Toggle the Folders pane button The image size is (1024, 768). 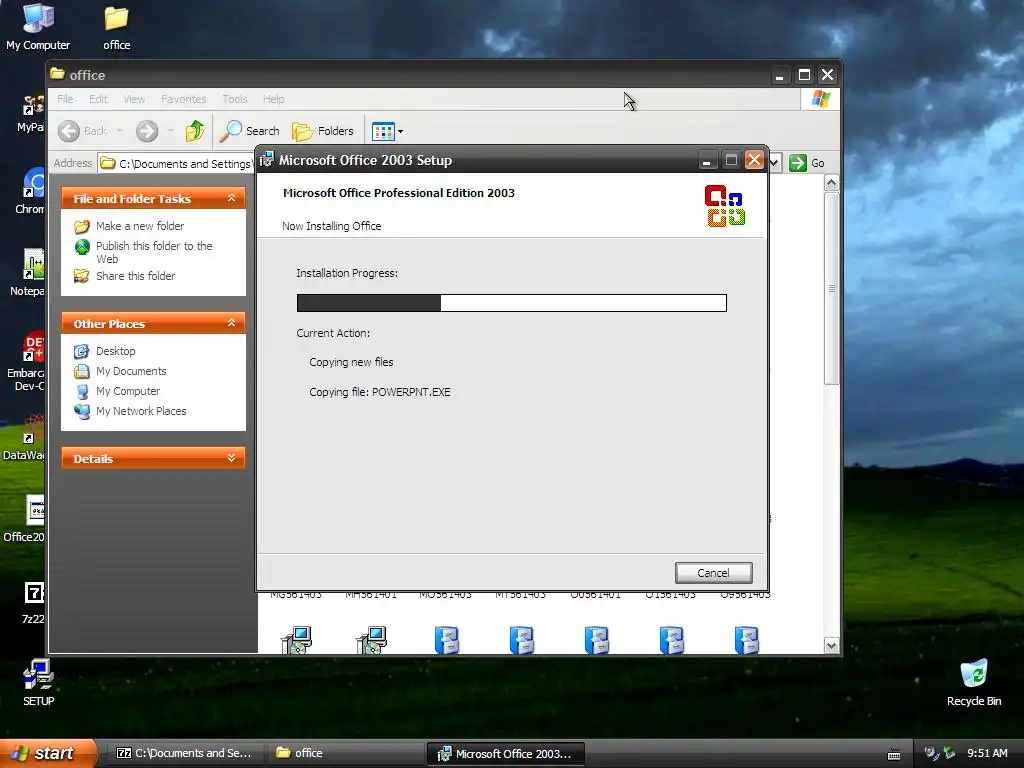tap(323, 131)
